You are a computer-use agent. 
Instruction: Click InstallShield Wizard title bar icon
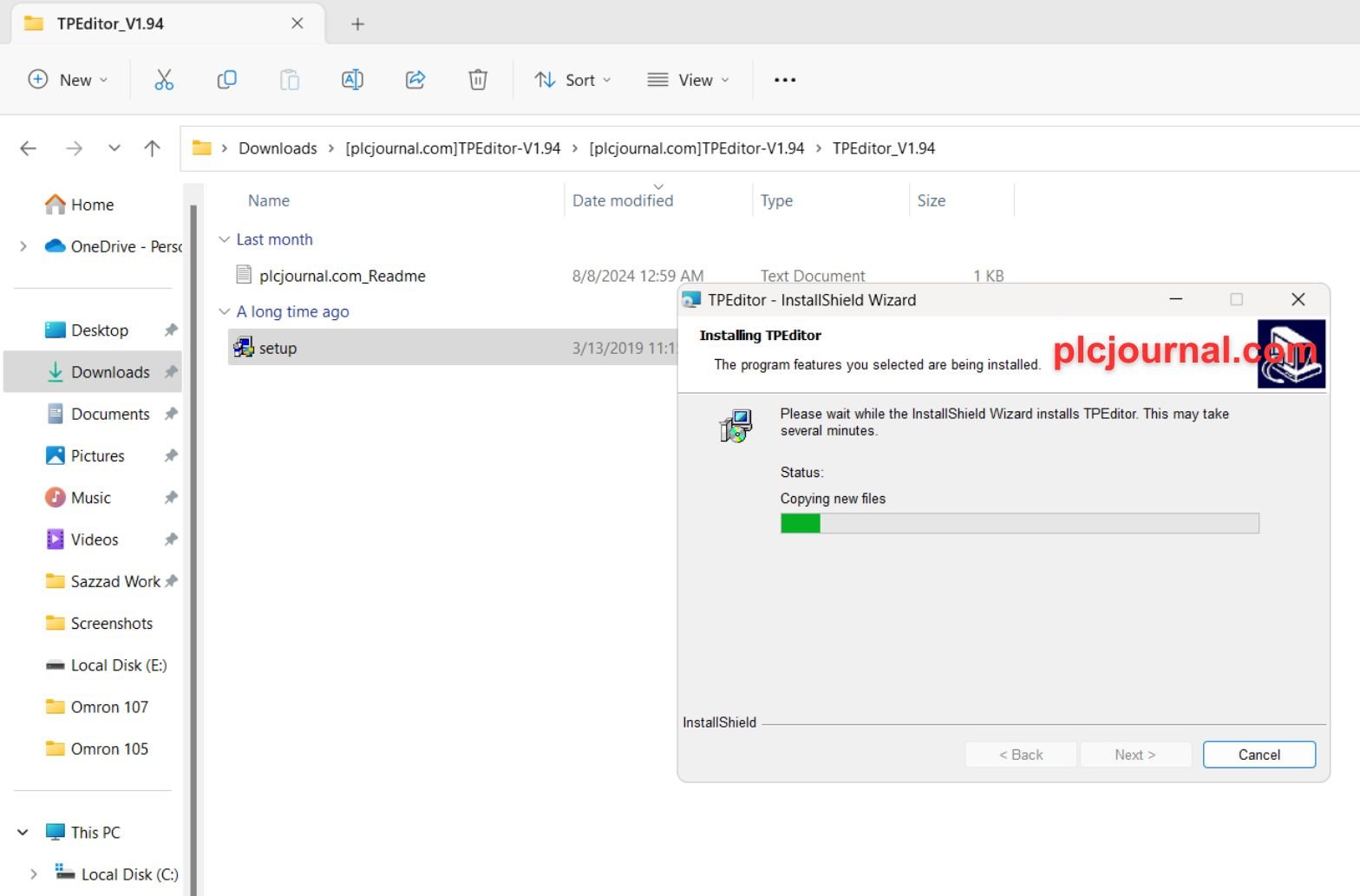691,299
